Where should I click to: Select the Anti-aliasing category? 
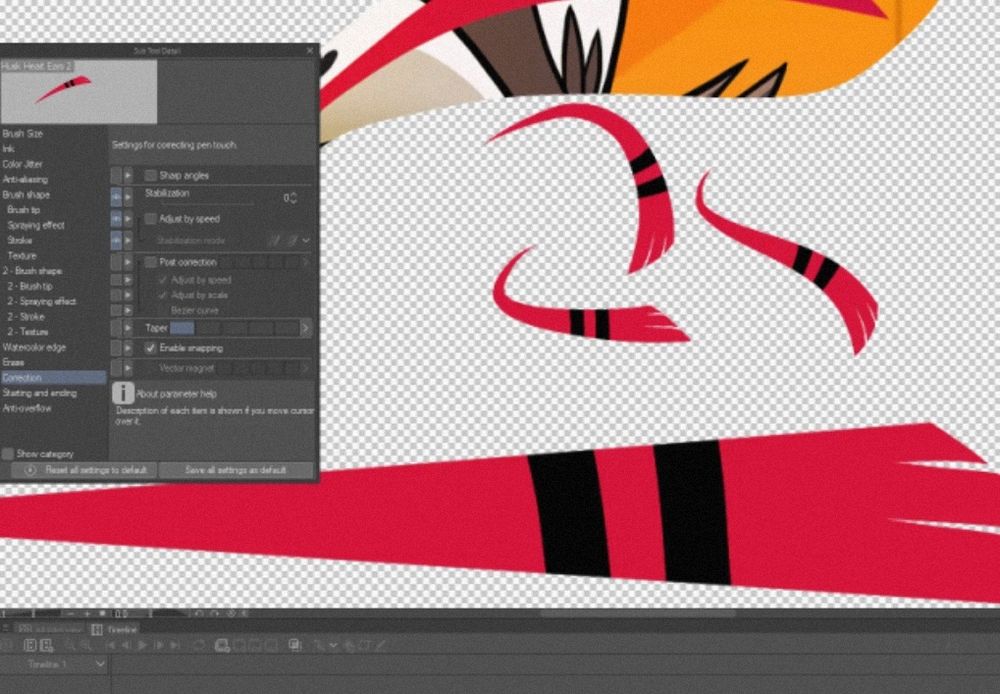point(26,179)
